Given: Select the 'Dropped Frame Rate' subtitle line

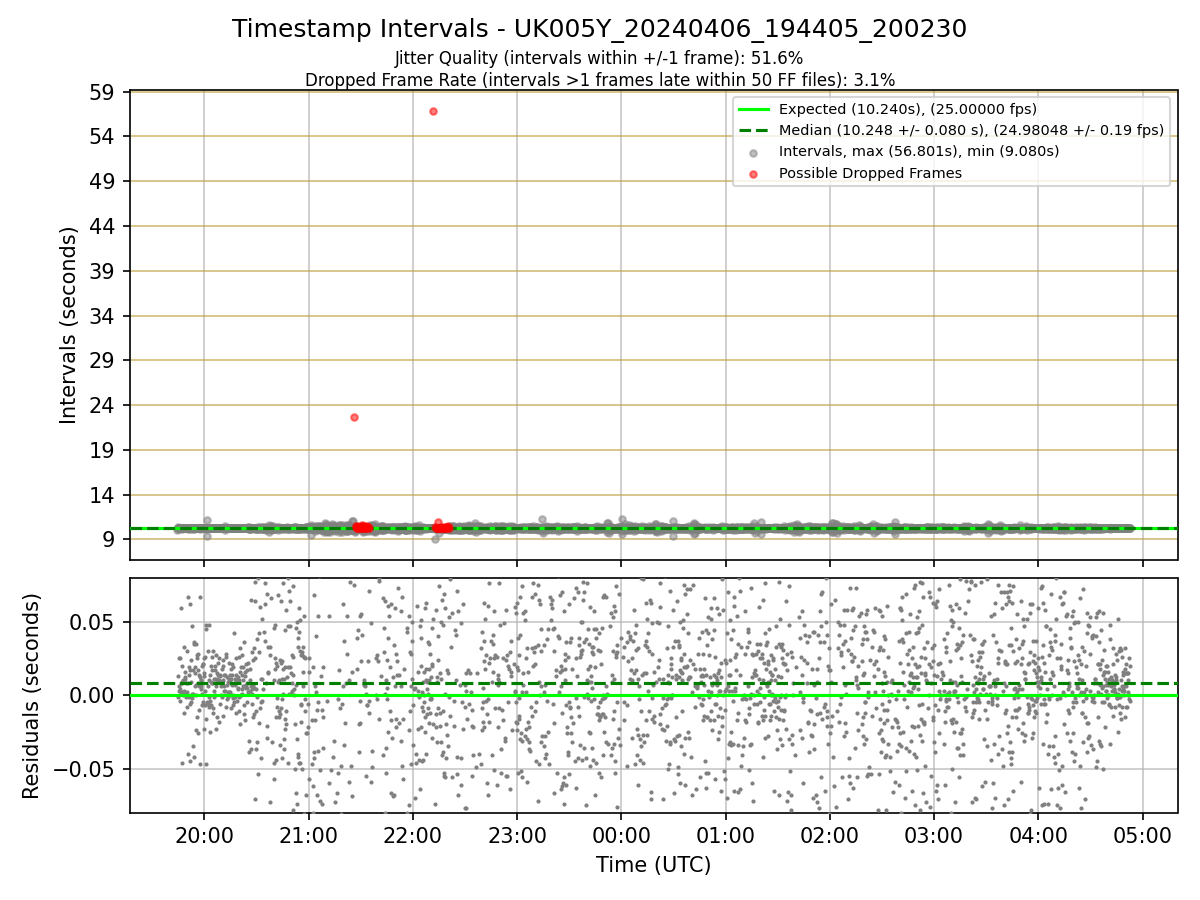Looking at the screenshot, I should pos(599,80).
